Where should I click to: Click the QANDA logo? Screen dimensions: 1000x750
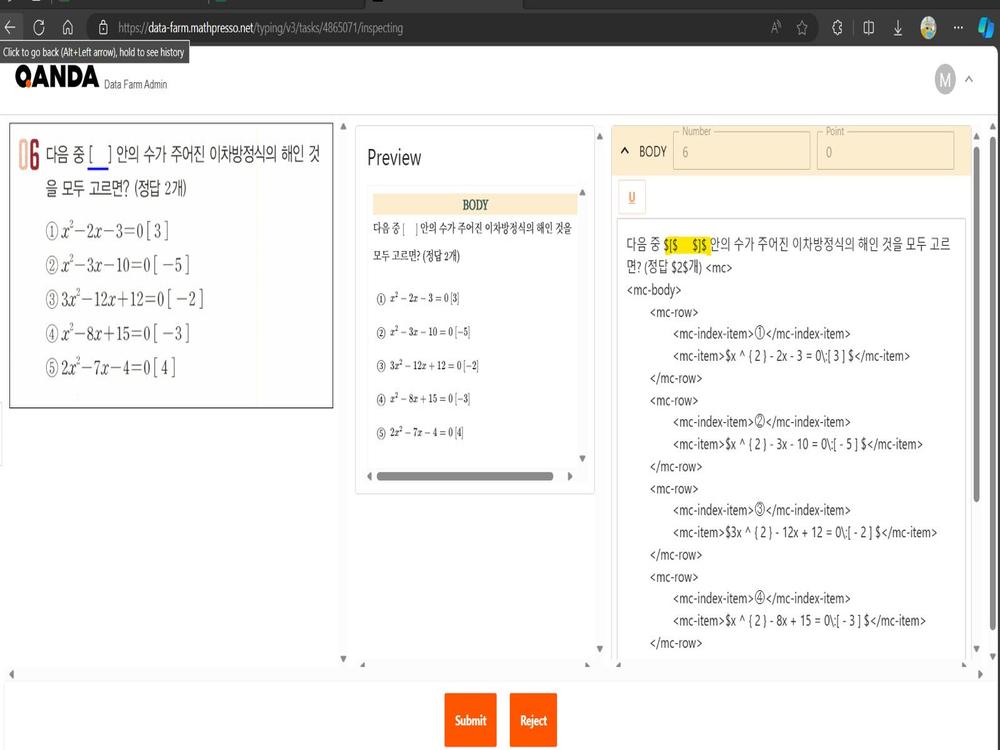click(x=57, y=77)
